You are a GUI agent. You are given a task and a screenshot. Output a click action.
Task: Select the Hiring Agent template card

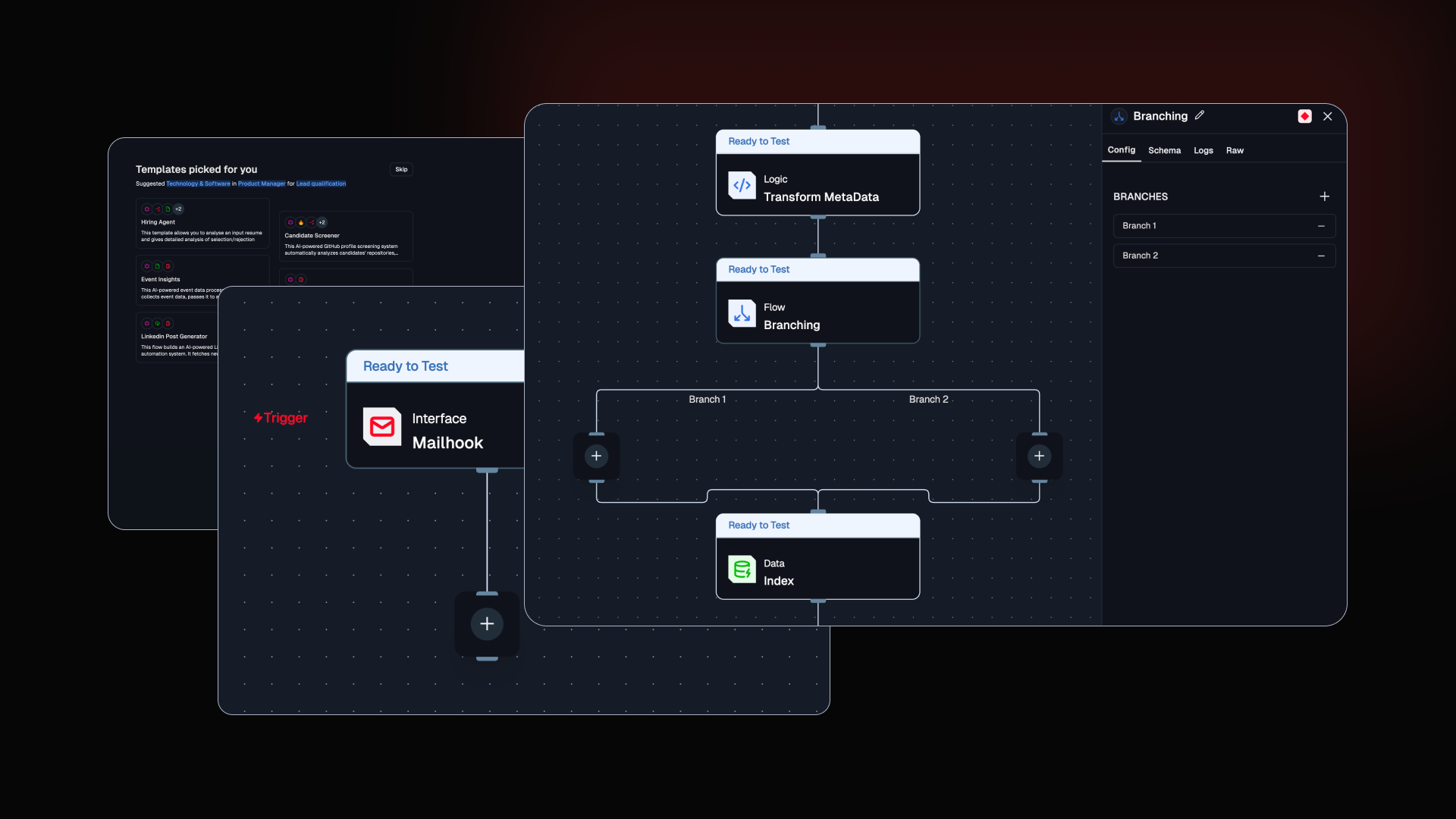click(x=201, y=224)
